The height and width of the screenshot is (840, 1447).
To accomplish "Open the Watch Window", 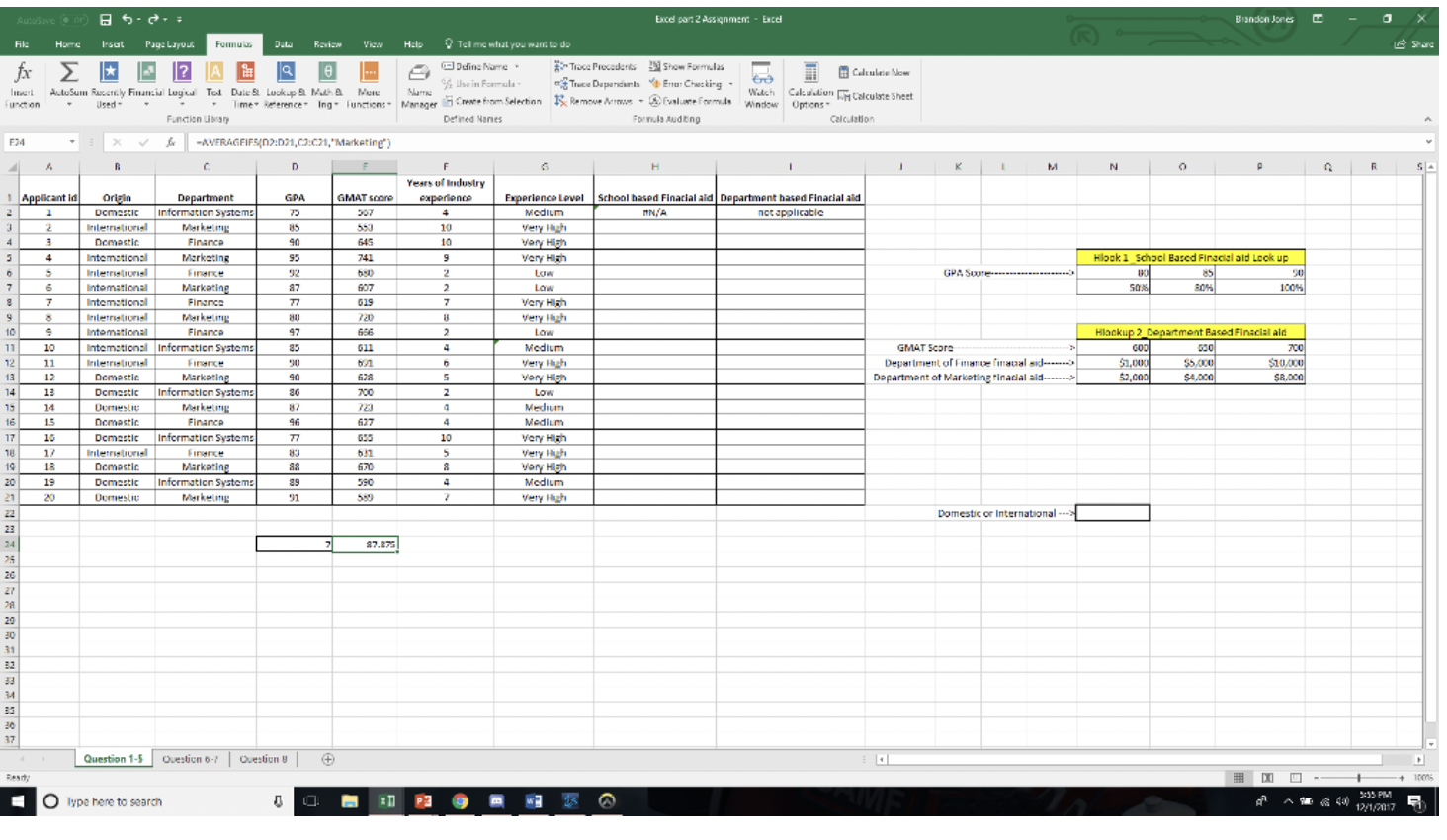I will [760, 84].
